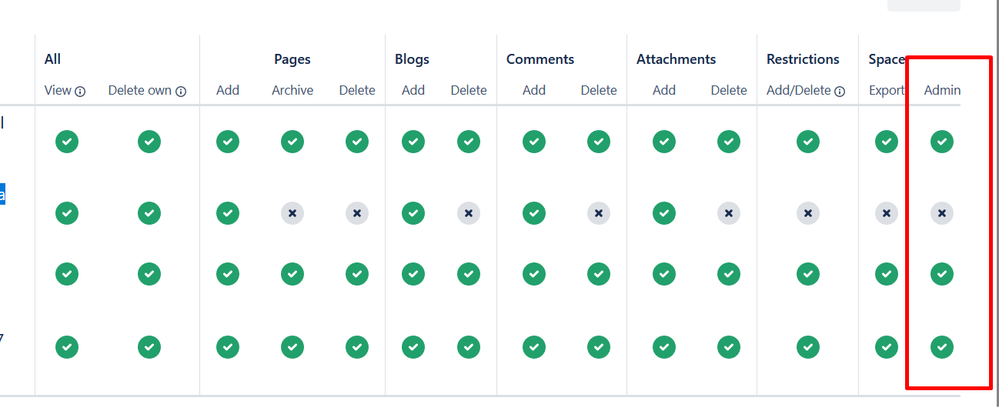Toggle the Blogs Delete permission in second row
The width and height of the screenshot is (999, 411).
pyautogui.click(x=468, y=213)
